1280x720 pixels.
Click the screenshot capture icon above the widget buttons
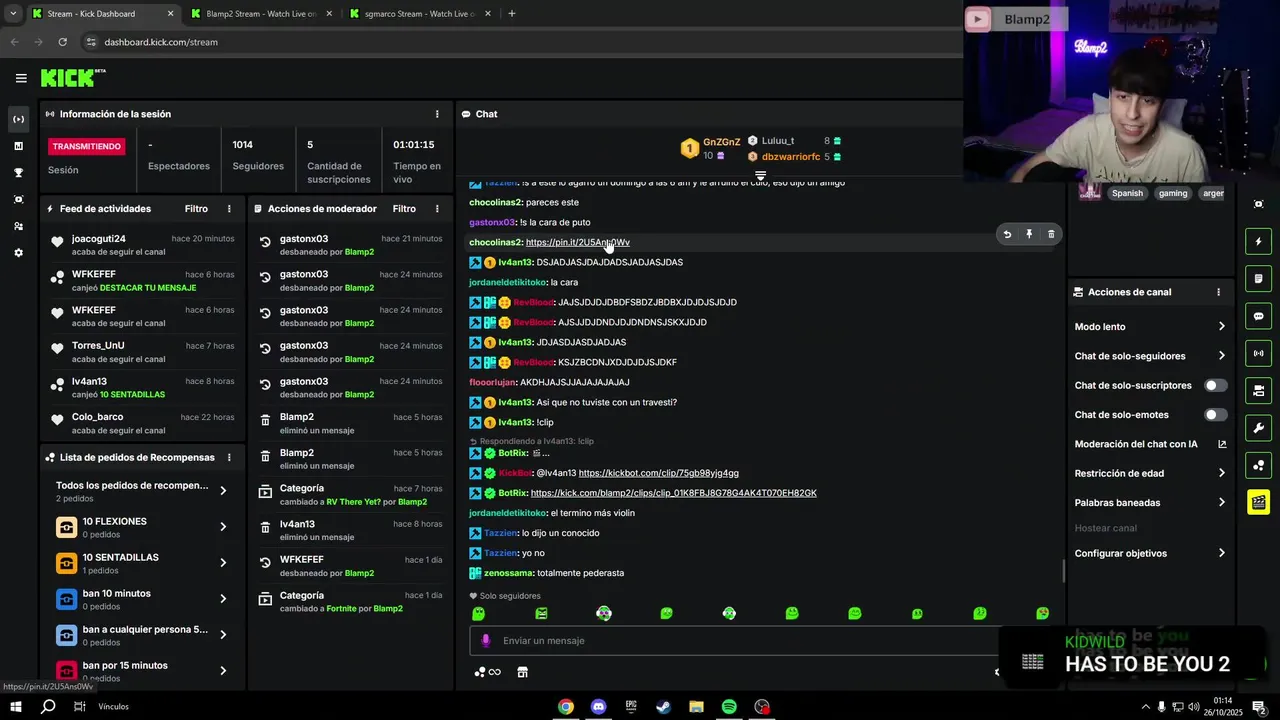1259,204
